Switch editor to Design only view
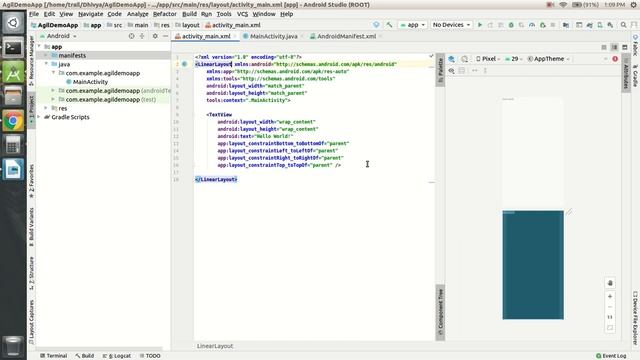Screen dimensions: 640x360 coord(624,47)
